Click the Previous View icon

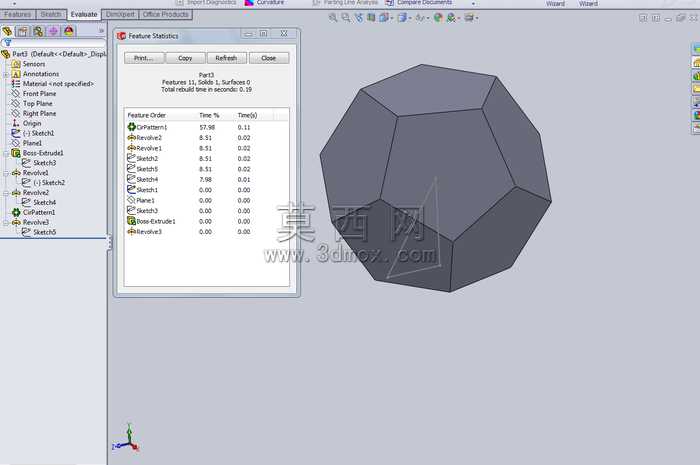pyautogui.click(x=358, y=18)
